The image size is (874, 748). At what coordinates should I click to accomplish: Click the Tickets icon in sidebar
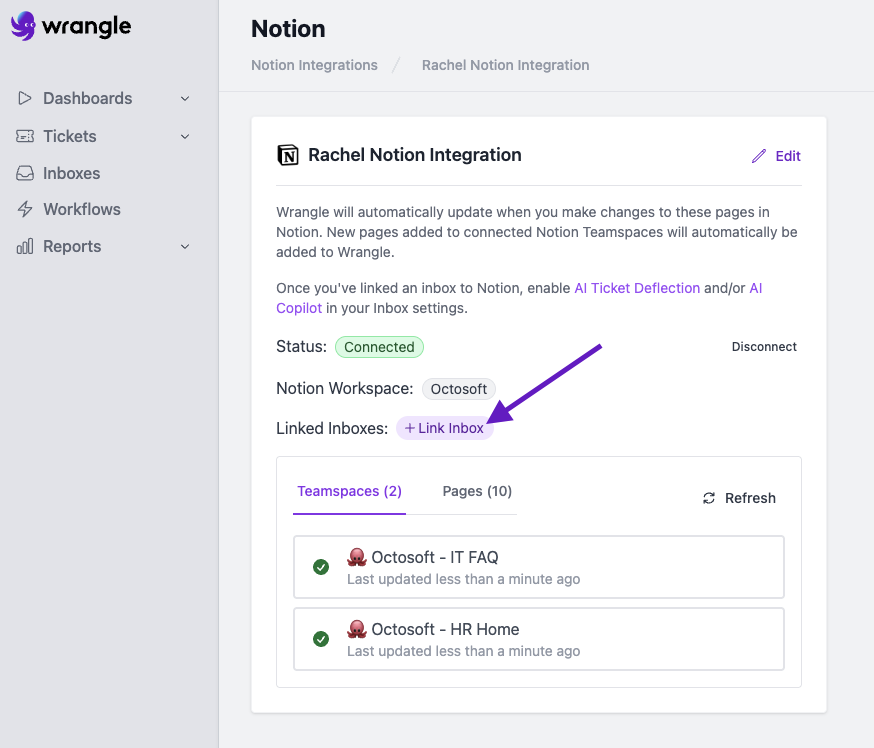coord(25,136)
